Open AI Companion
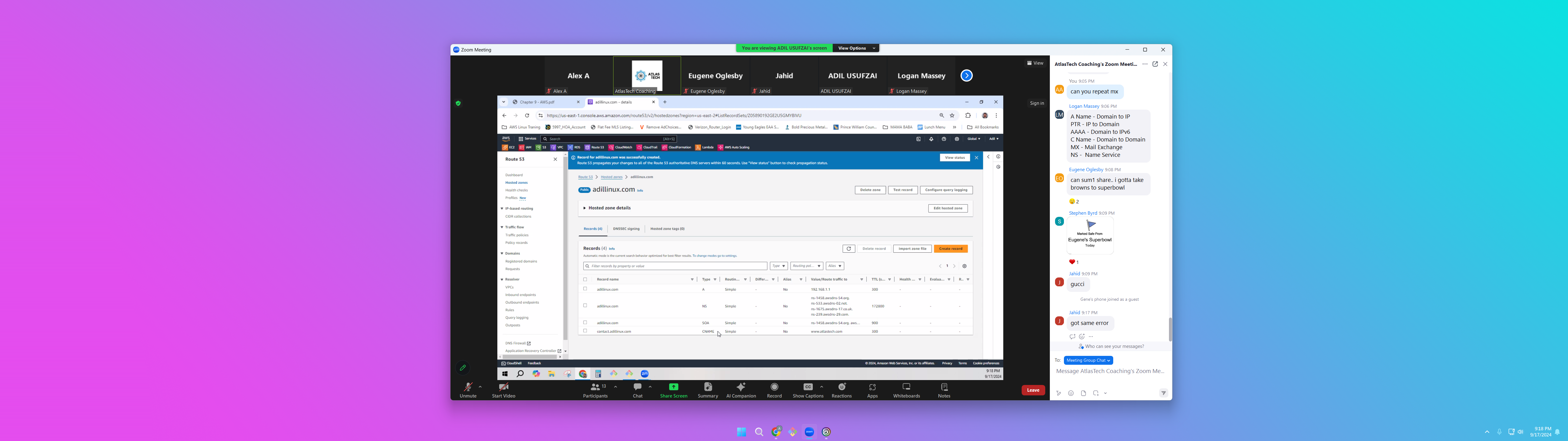 click(741, 387)
